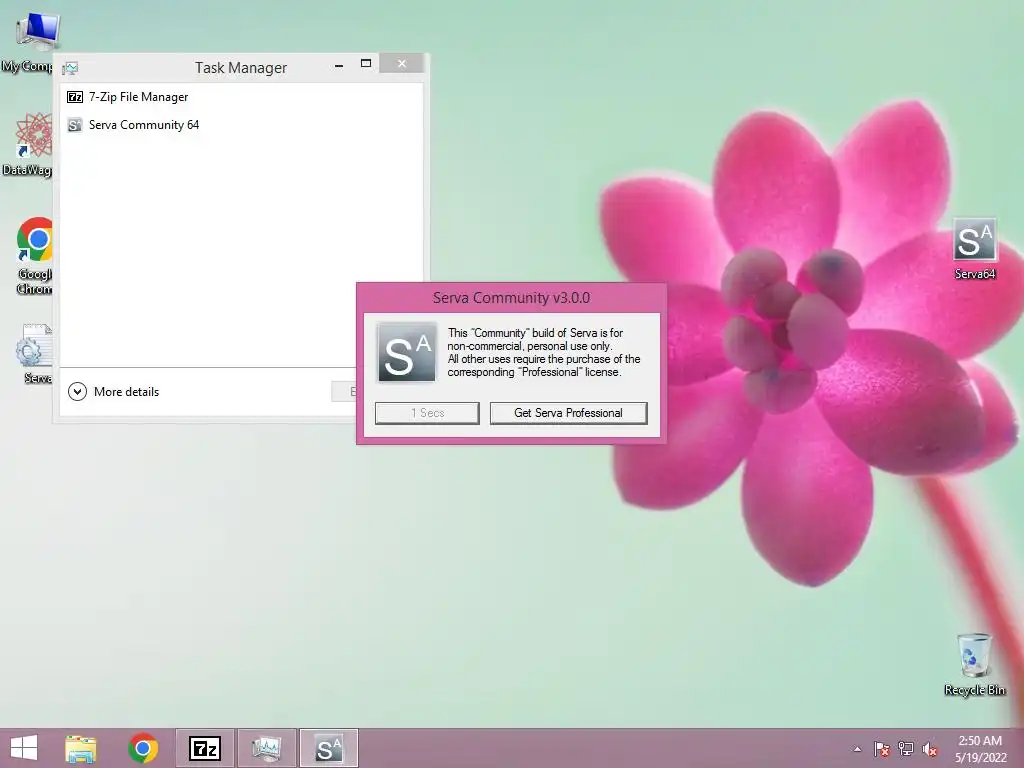
Task: Switch to Task Manager in the taskbar
Action: [x=266, y=748]
